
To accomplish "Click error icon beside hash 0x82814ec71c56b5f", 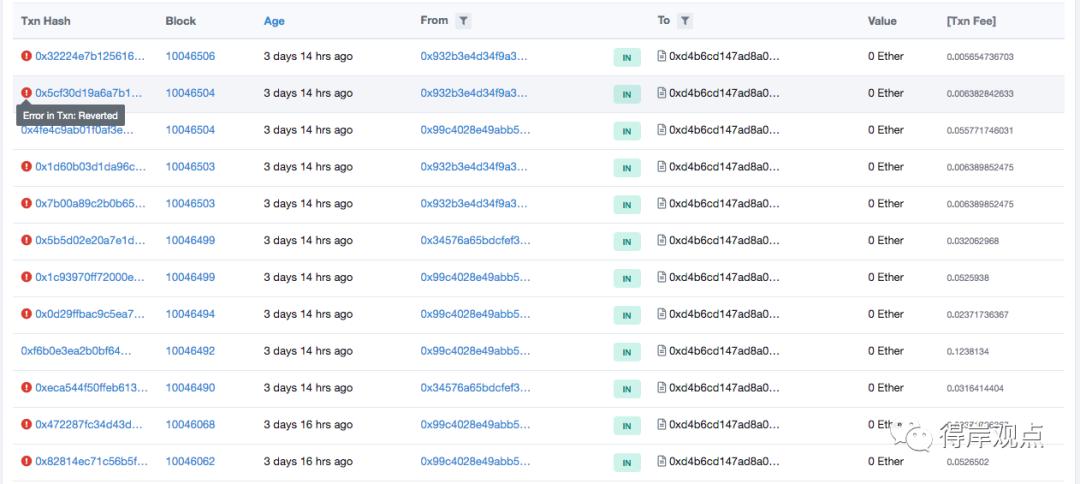I will 26,461.
